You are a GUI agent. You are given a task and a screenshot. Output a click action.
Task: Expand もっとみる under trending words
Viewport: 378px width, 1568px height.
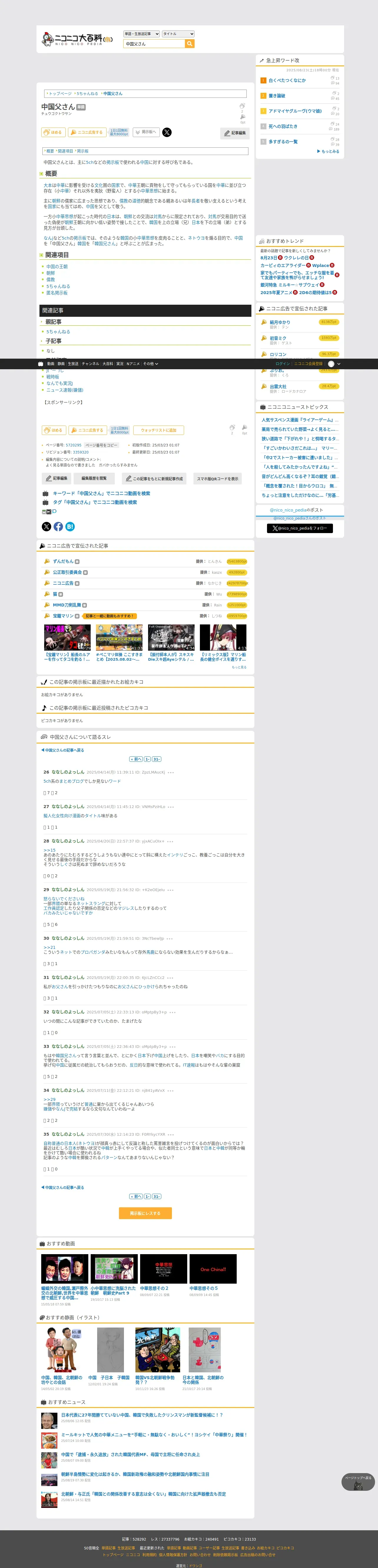[x=328, y=151]
